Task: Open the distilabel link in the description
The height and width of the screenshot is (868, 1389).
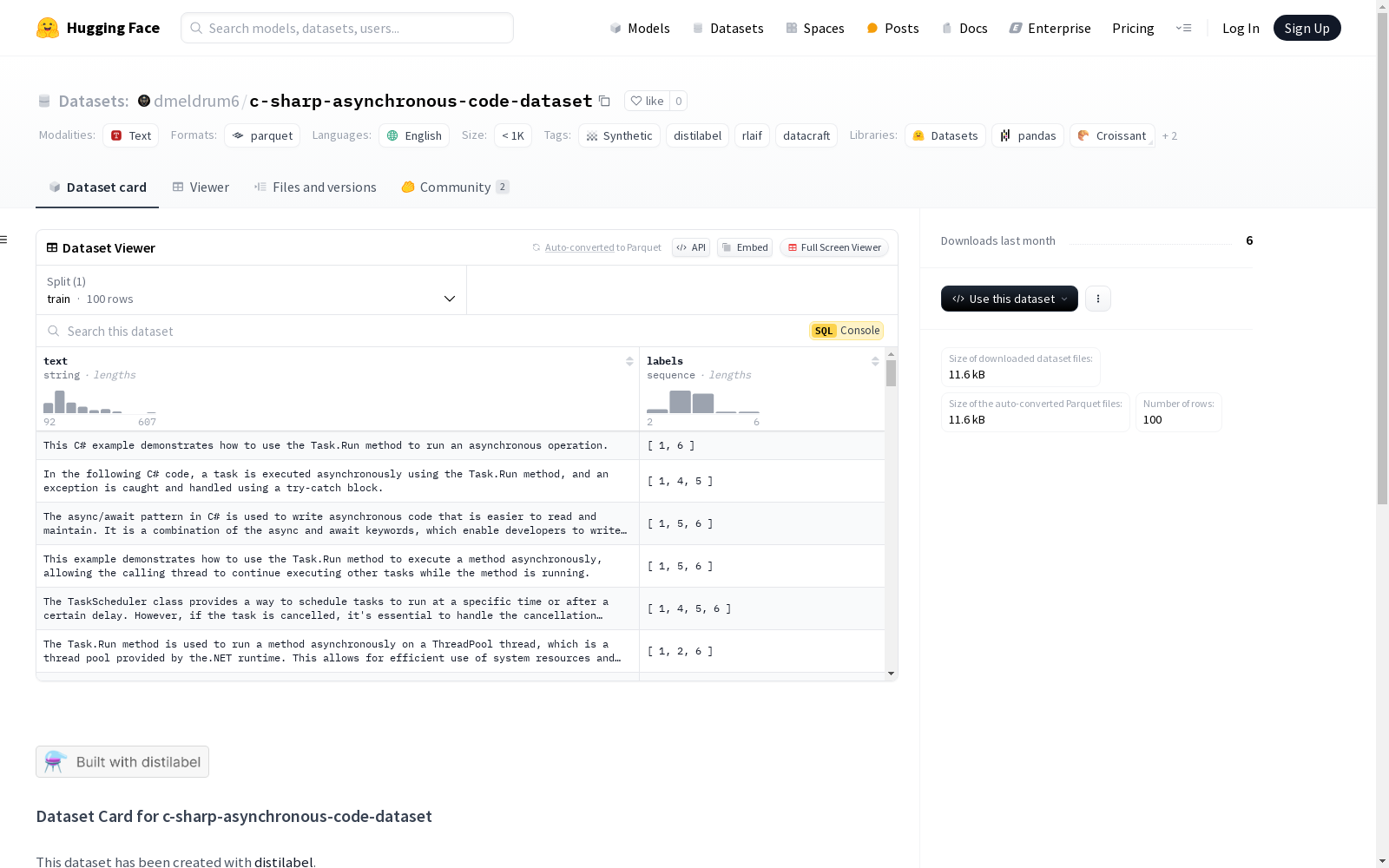Action: (x=283, y=862)
